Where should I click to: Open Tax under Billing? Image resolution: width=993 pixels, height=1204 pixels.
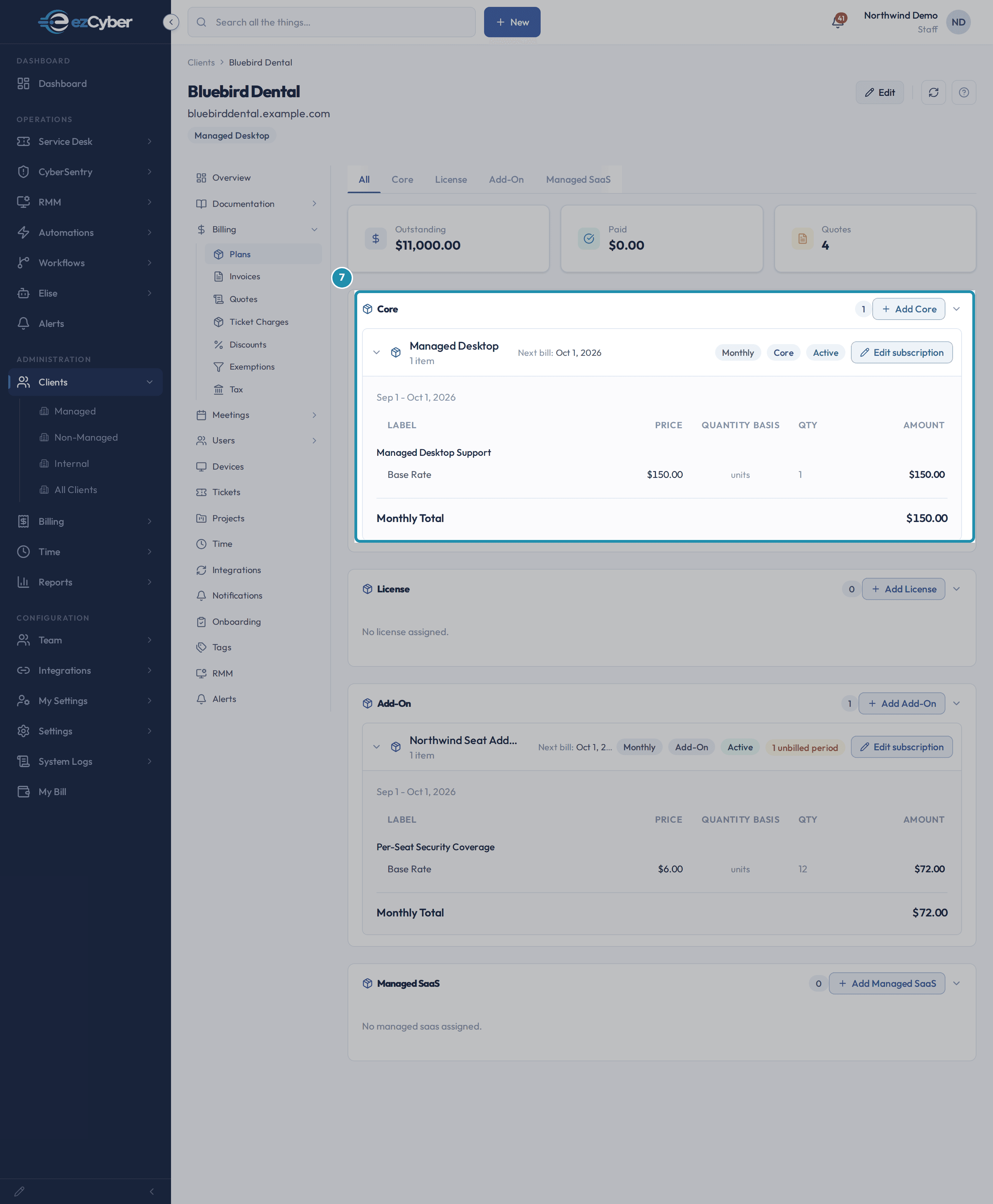click(263, 390)
